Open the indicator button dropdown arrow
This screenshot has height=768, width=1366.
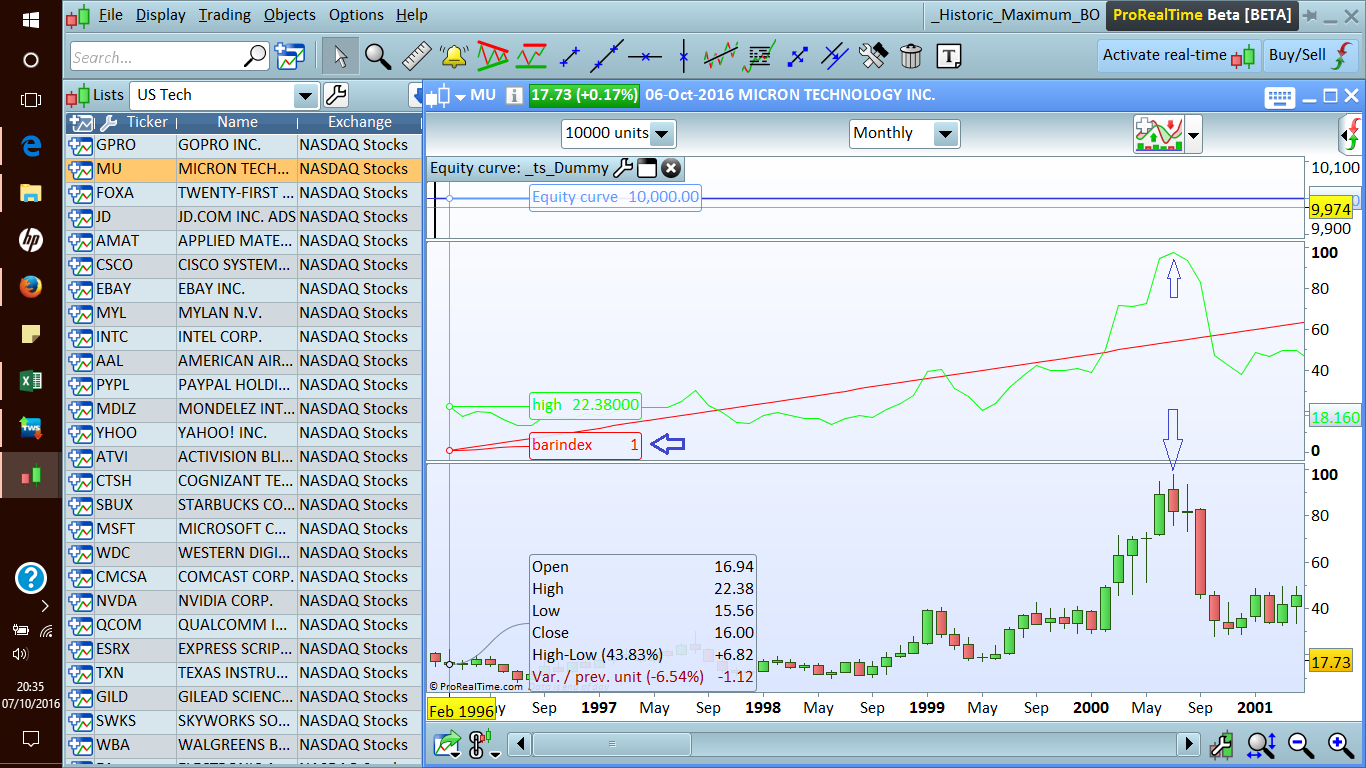click(x=1193, y=134)
